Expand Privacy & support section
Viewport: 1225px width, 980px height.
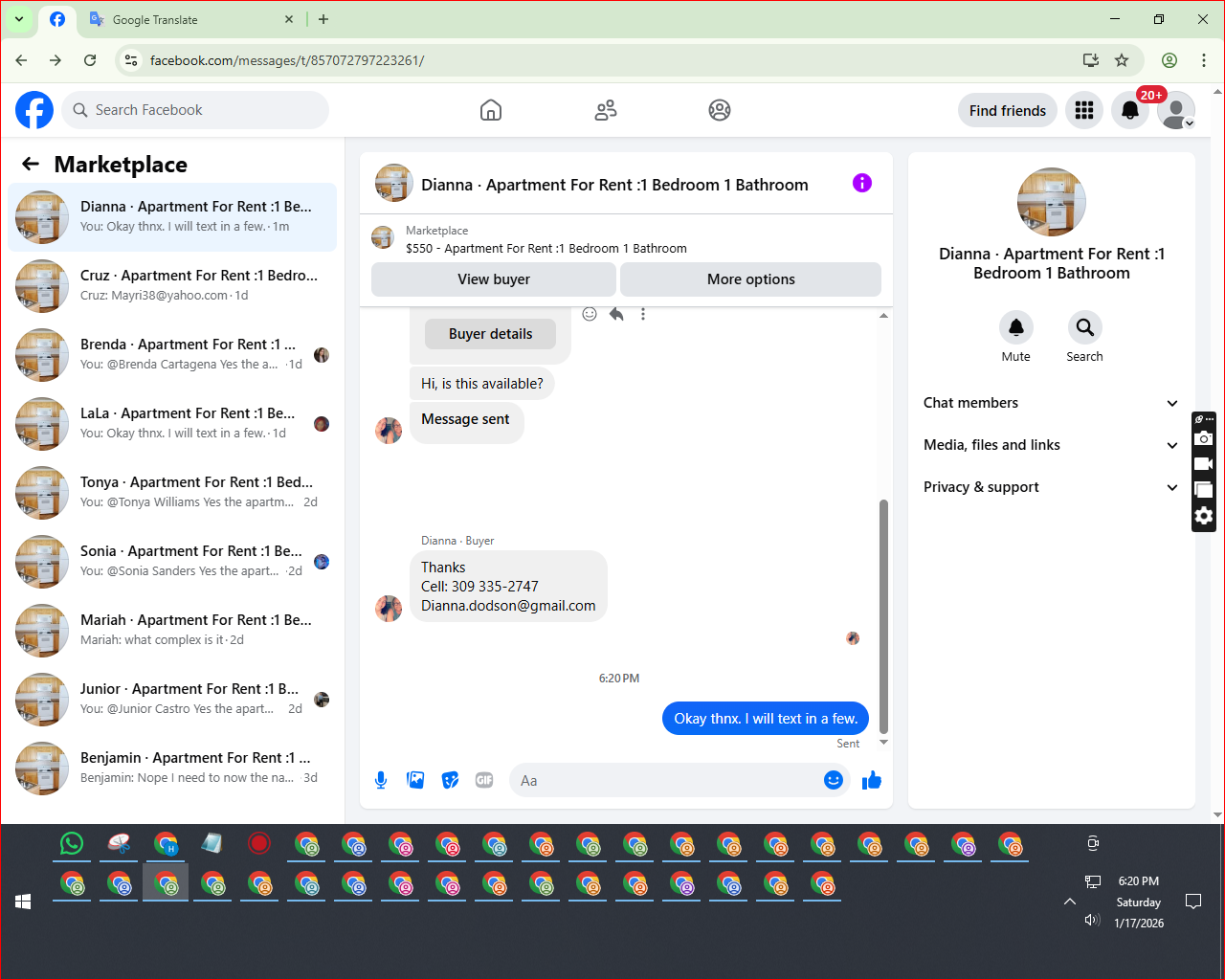point(1051,487)
